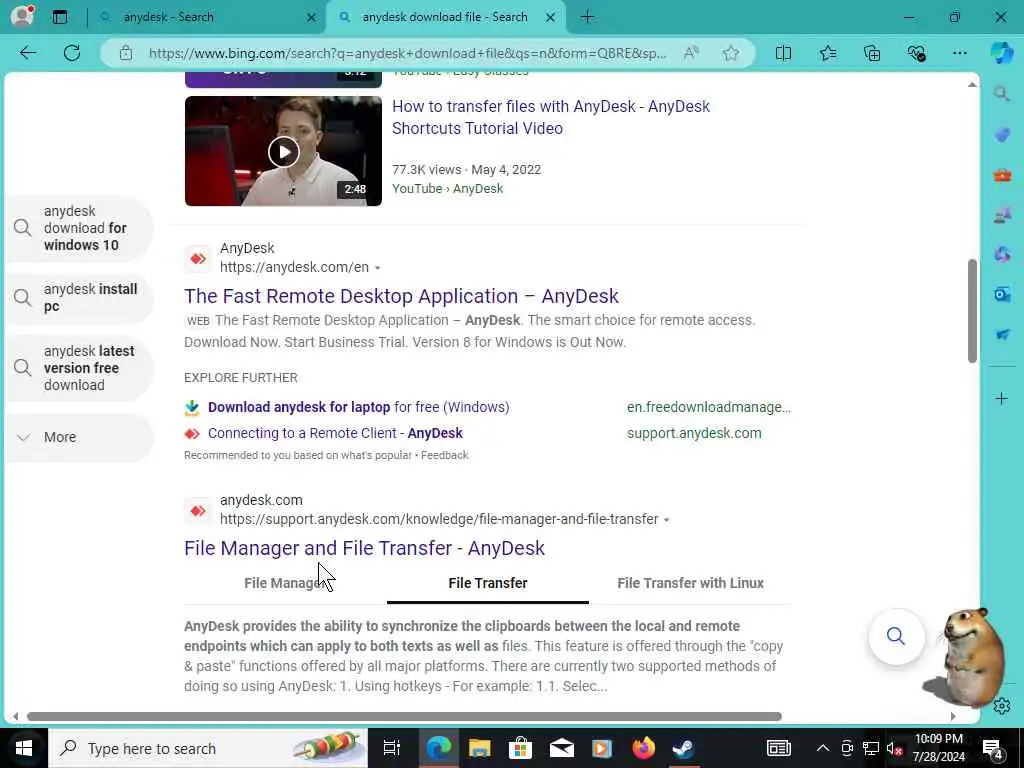Select the anydesk download file tab

tap(445, 17)
